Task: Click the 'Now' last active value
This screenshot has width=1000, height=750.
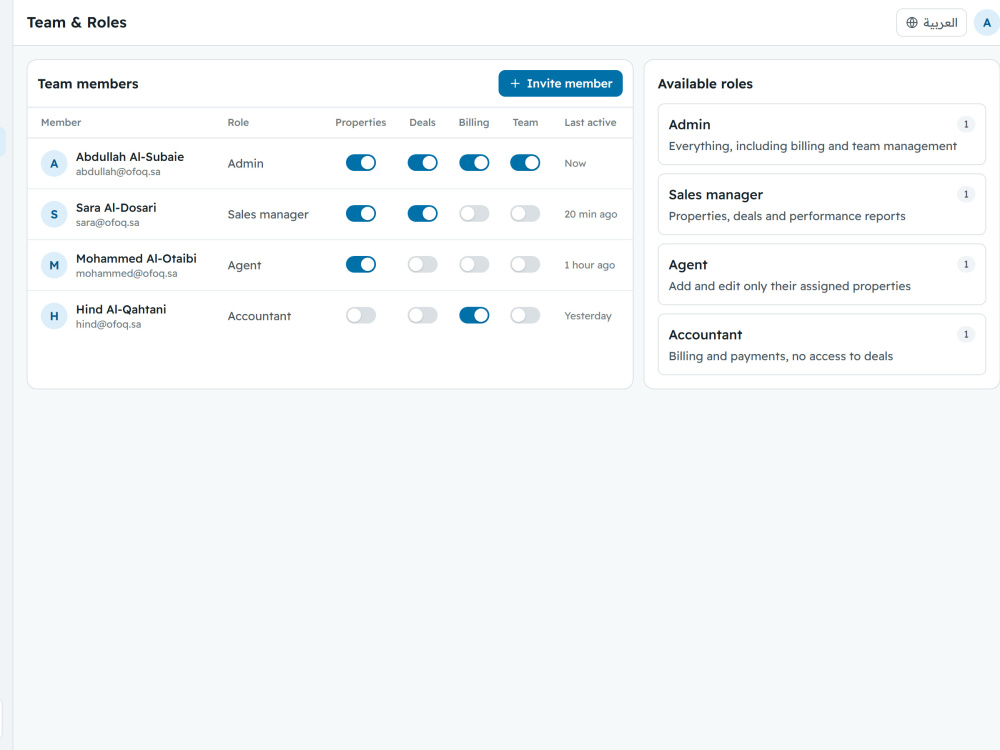Action: [x=575, y=163]
